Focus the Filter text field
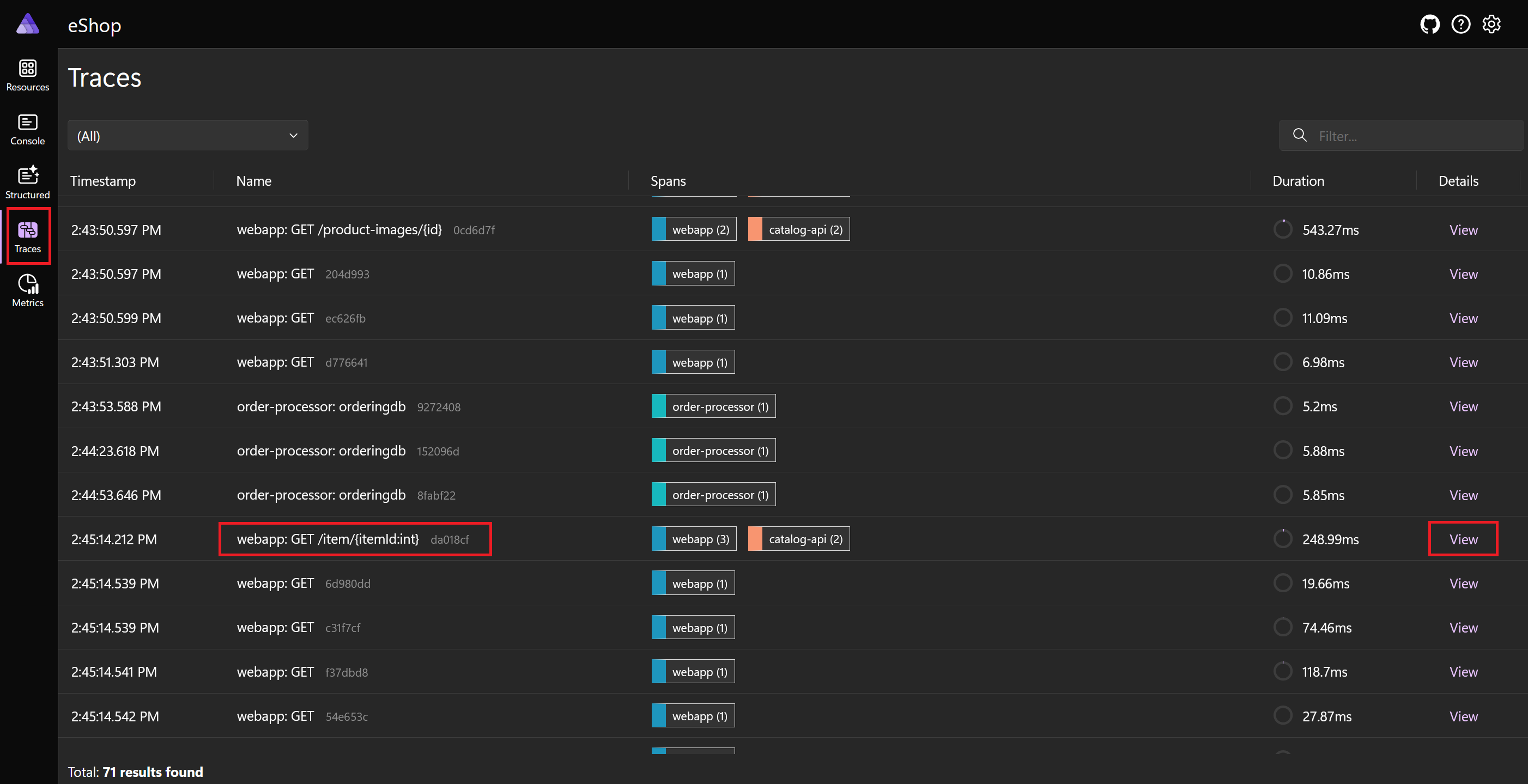This screenshot has height=784, width=1528. [x=1401, y=135]
